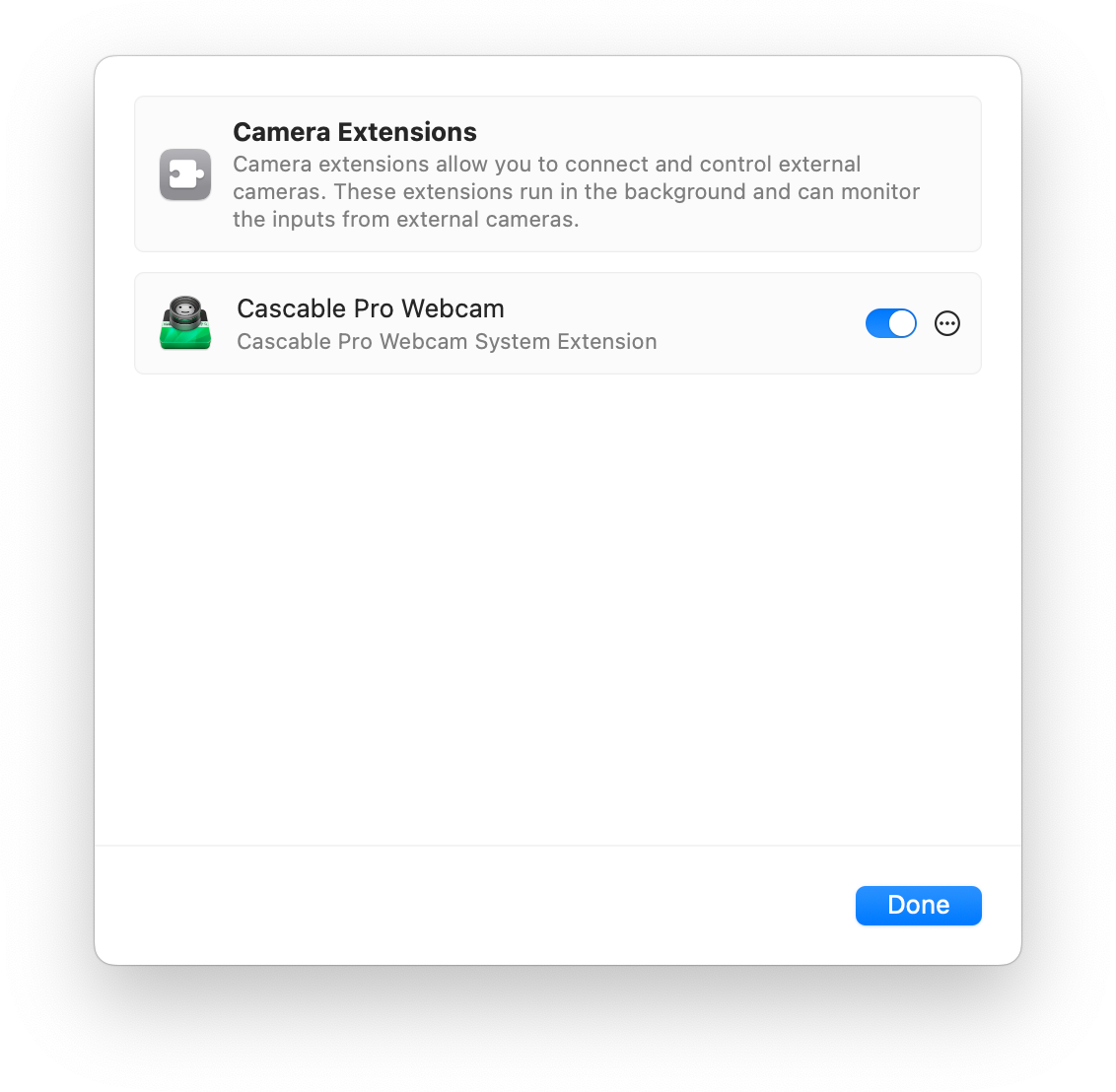Click the white knob of the blue switch
The image size is (1116, 1092).
(x=902, y=323)
